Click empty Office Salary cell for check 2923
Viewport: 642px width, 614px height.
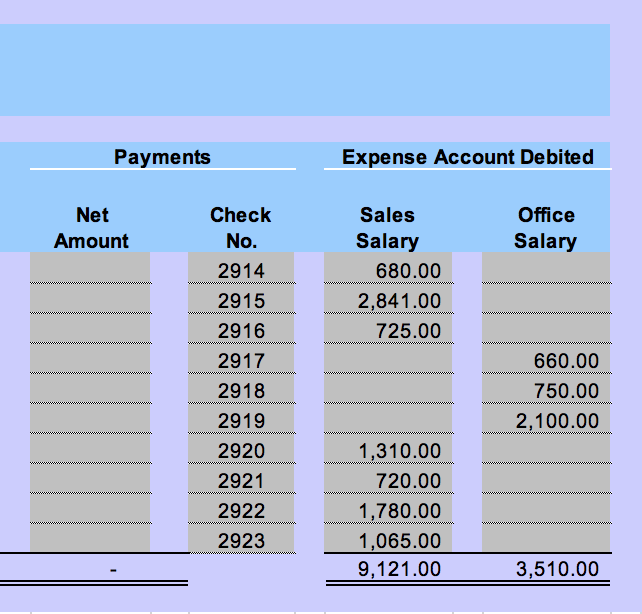[546, 538]
